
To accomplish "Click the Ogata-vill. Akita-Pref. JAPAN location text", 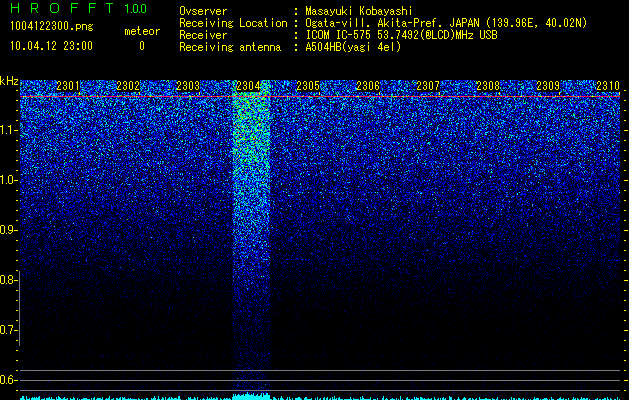I will 446,23.
